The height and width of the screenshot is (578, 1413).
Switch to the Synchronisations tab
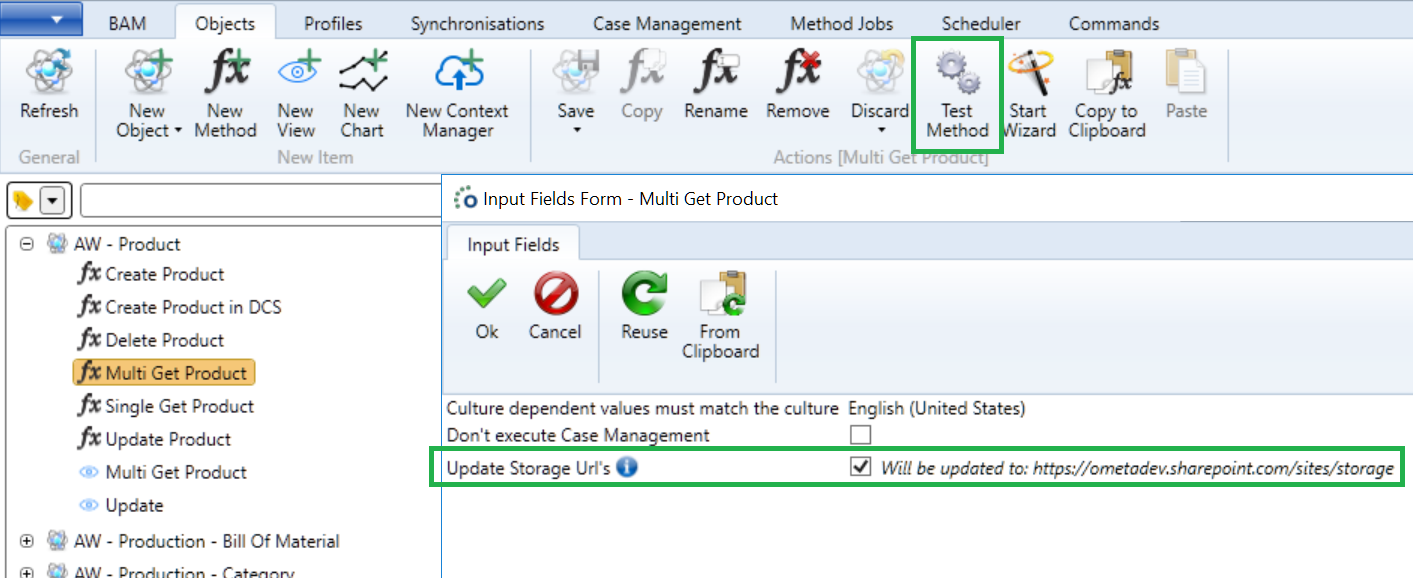pyautogui.click(x=477, y=23)
